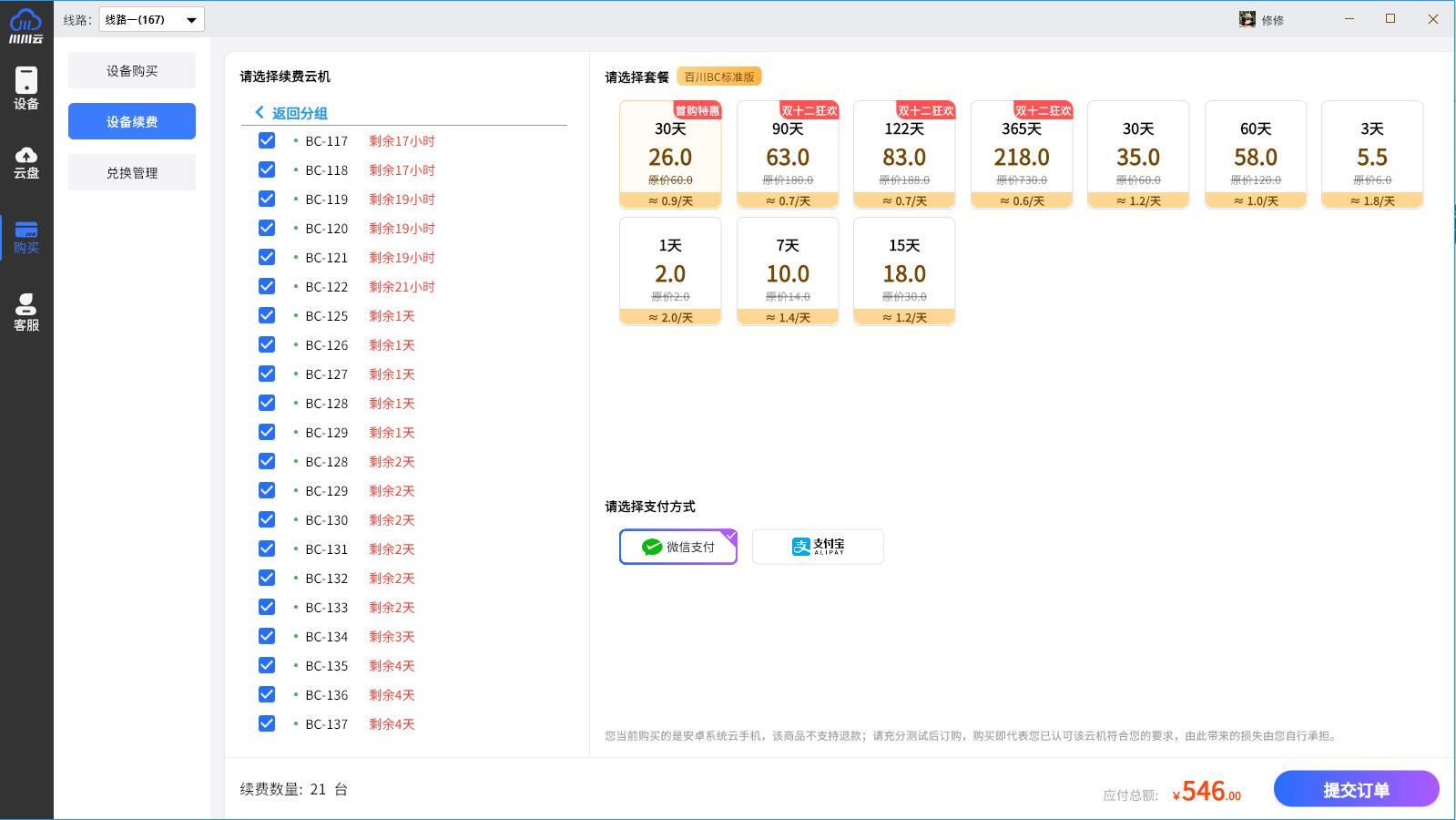Open the 线路一(167) line dropdown
This screenshot has height=820, width=1456.
pyautogui.click(x=151, y=19)
